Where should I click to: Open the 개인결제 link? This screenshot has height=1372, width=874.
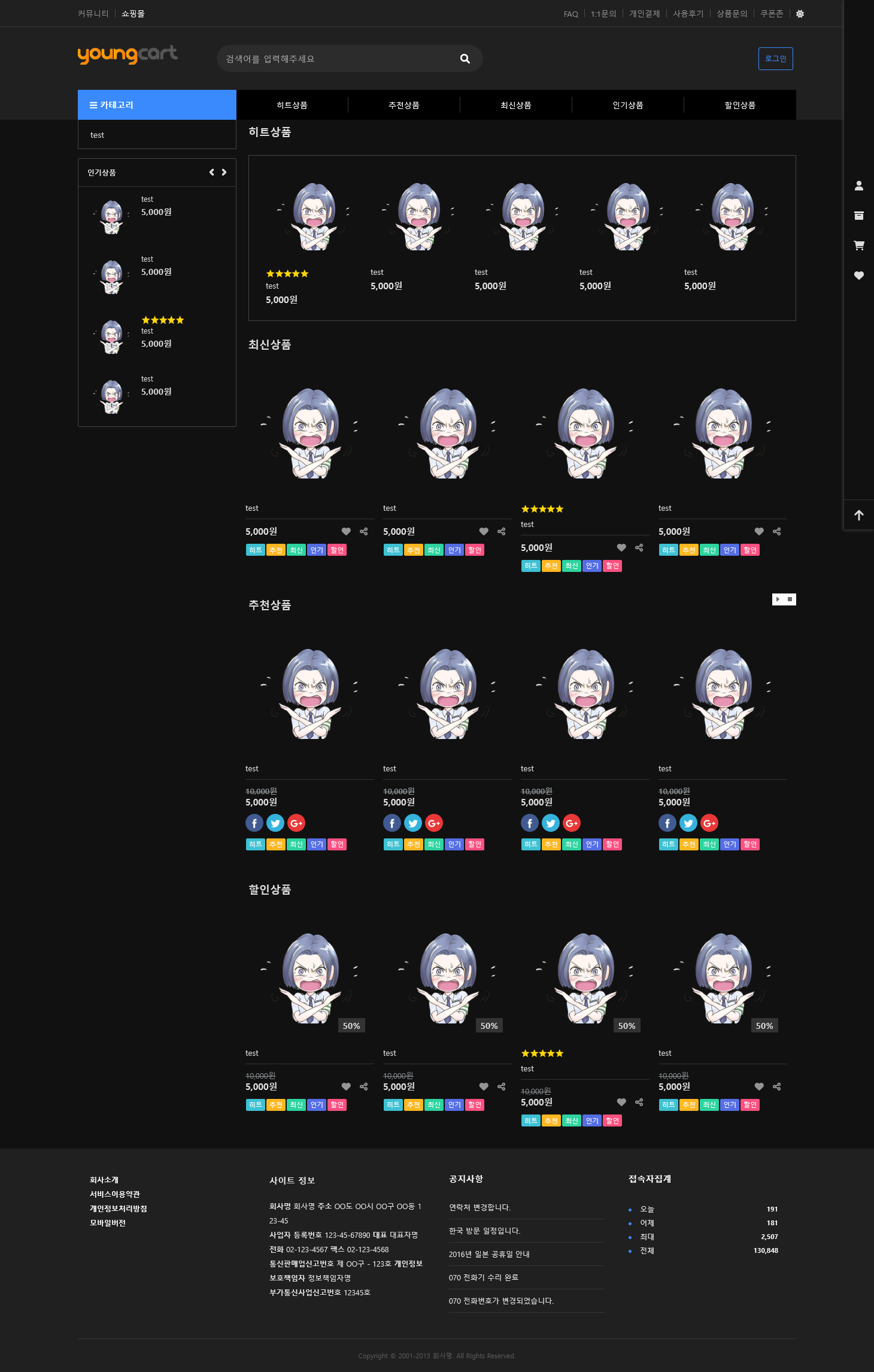(645, 14)
